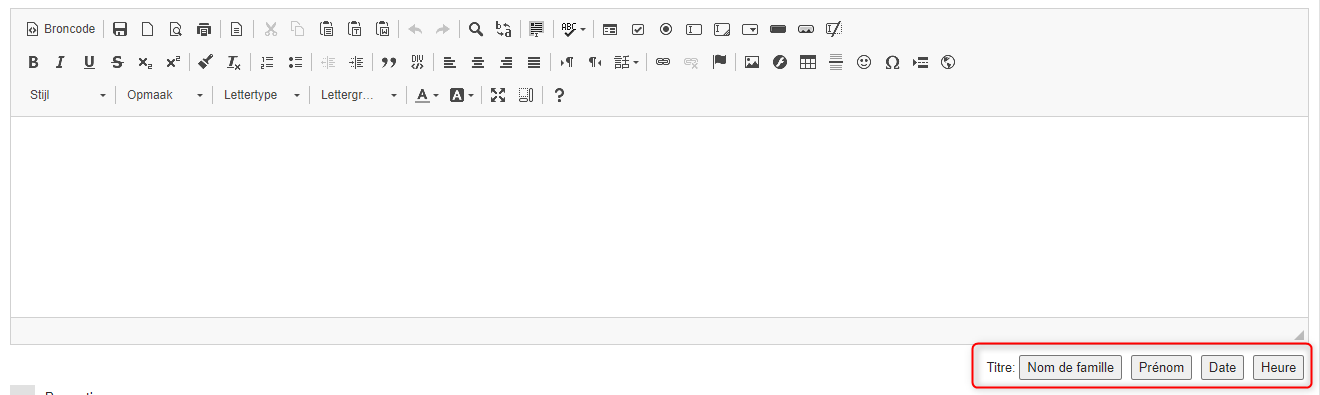This screenshot has height=395, width=1320.
Task: Insert an image
Action: pos(752,62)
